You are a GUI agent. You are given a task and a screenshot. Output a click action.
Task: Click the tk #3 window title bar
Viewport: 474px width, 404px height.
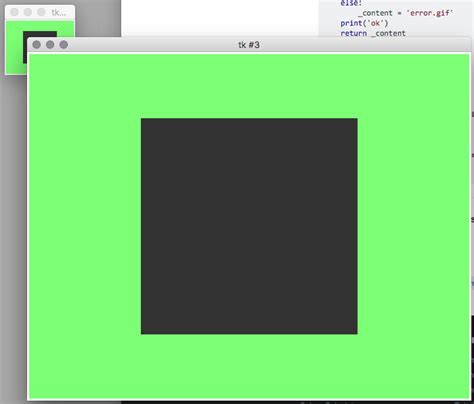coord(249,45)
